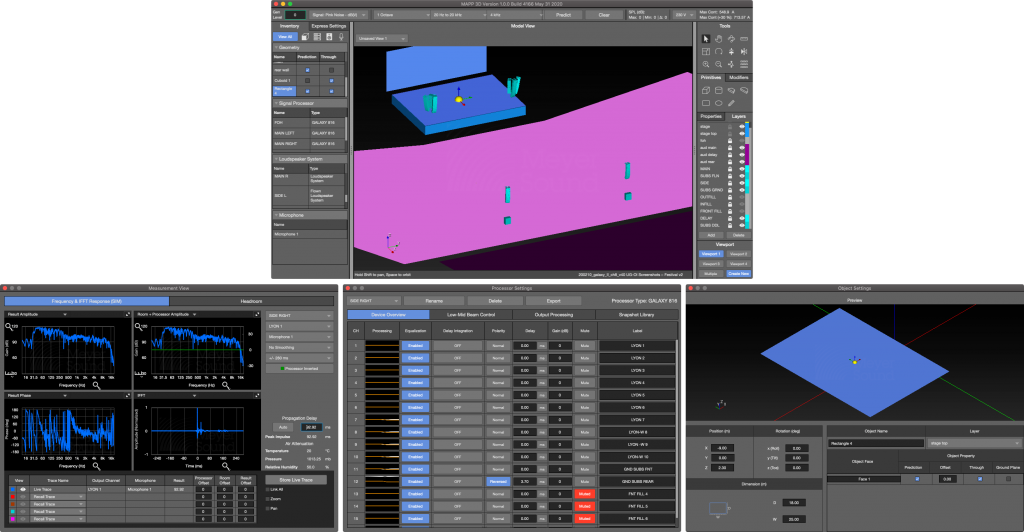Image resolution: width=1024 pixels, height=532 pixels.
Task: Maximize the Result Phase plot
Action: coord(128,396)
